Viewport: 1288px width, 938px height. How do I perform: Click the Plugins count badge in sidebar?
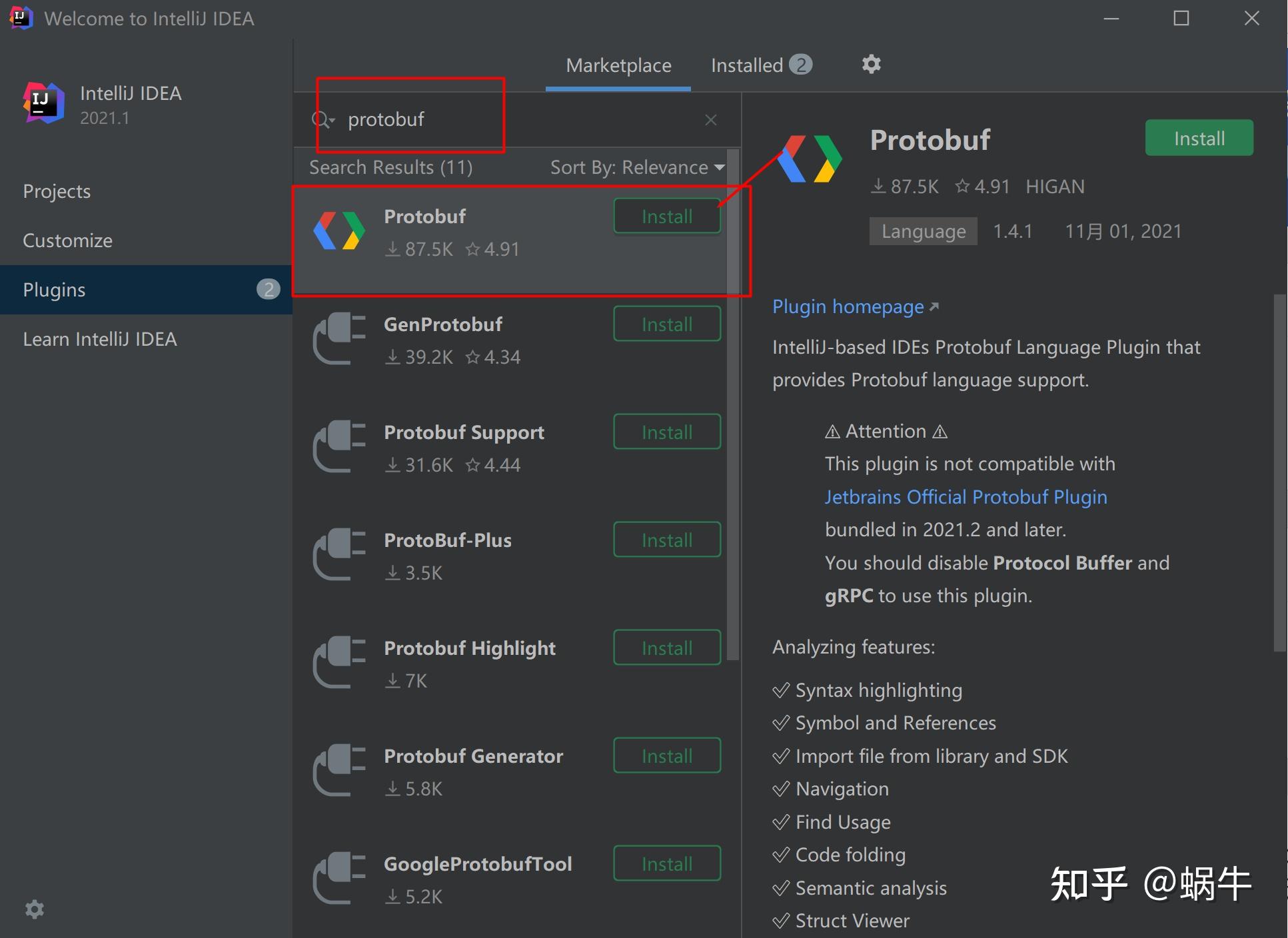point(268,289)
